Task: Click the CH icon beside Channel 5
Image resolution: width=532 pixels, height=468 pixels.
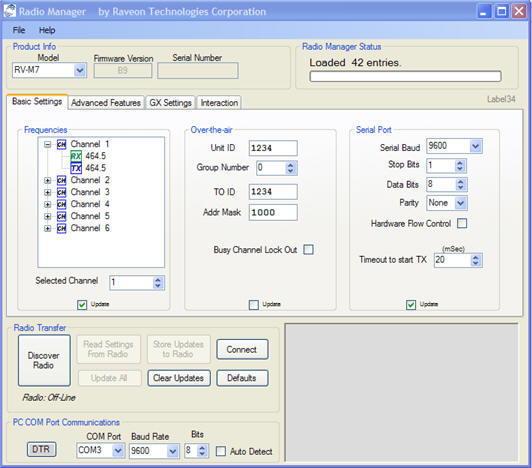Action: point(61,216)
